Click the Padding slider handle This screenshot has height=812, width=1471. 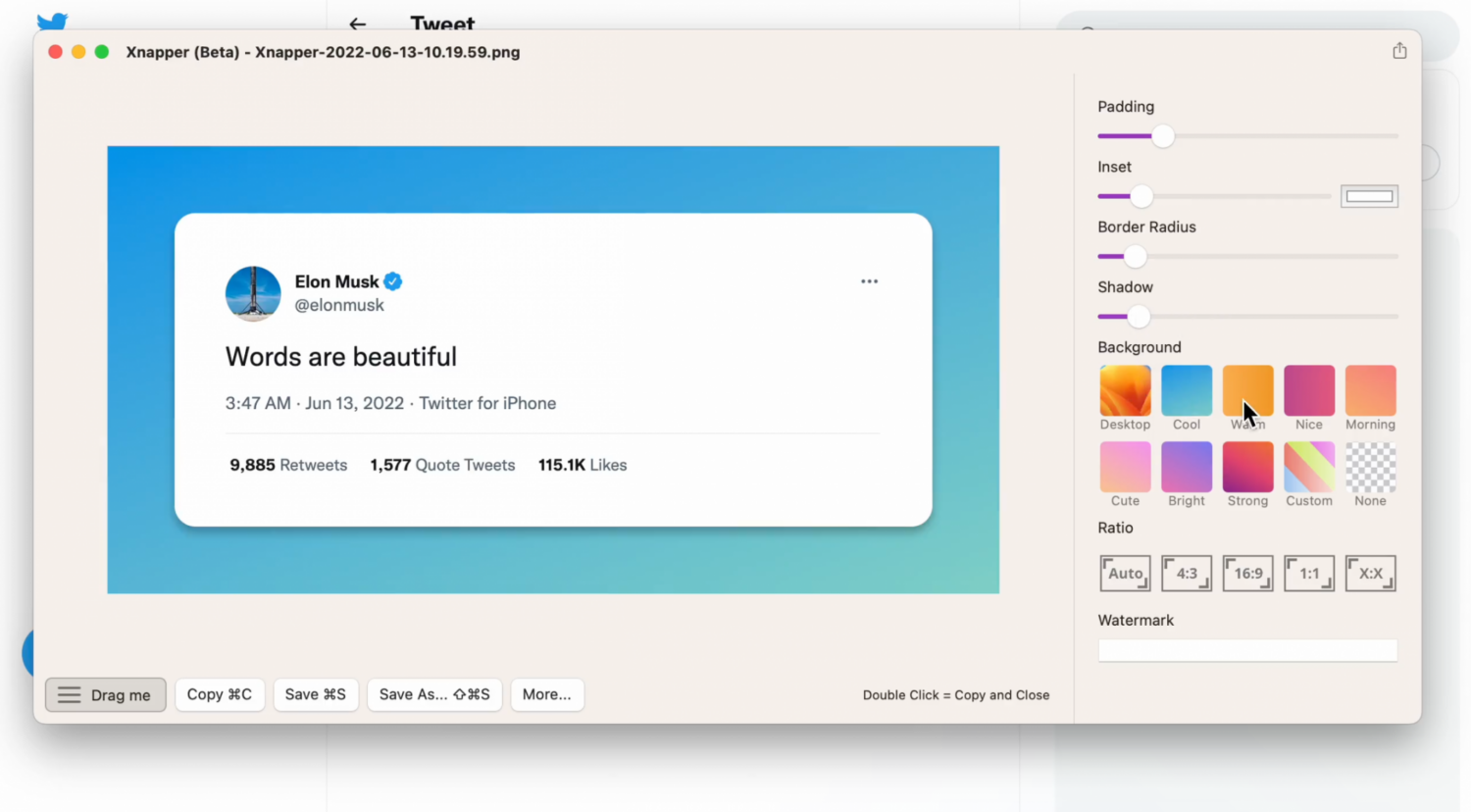pyautogui.click(x=1163, y=136)
